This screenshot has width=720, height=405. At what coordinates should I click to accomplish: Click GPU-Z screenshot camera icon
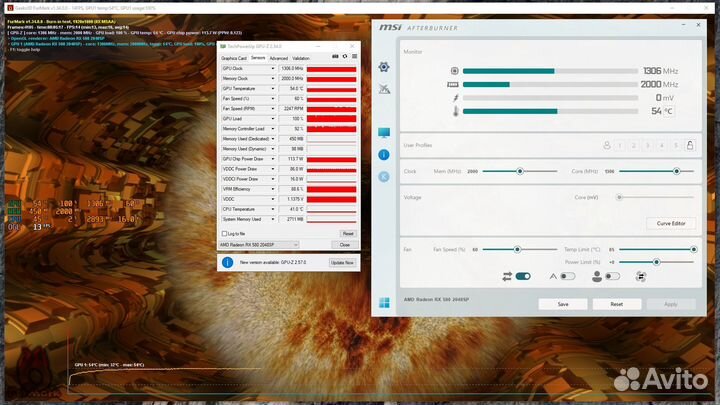coord(335,56)
